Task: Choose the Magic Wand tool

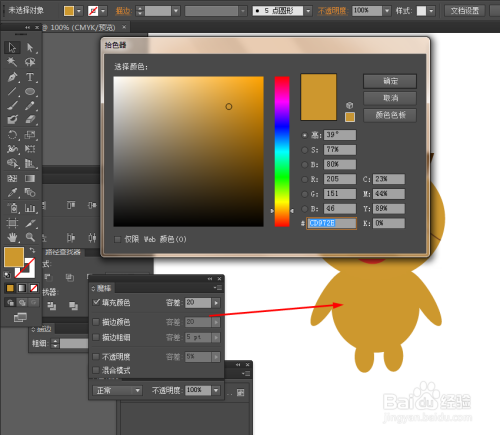Action: click(12, 62)
